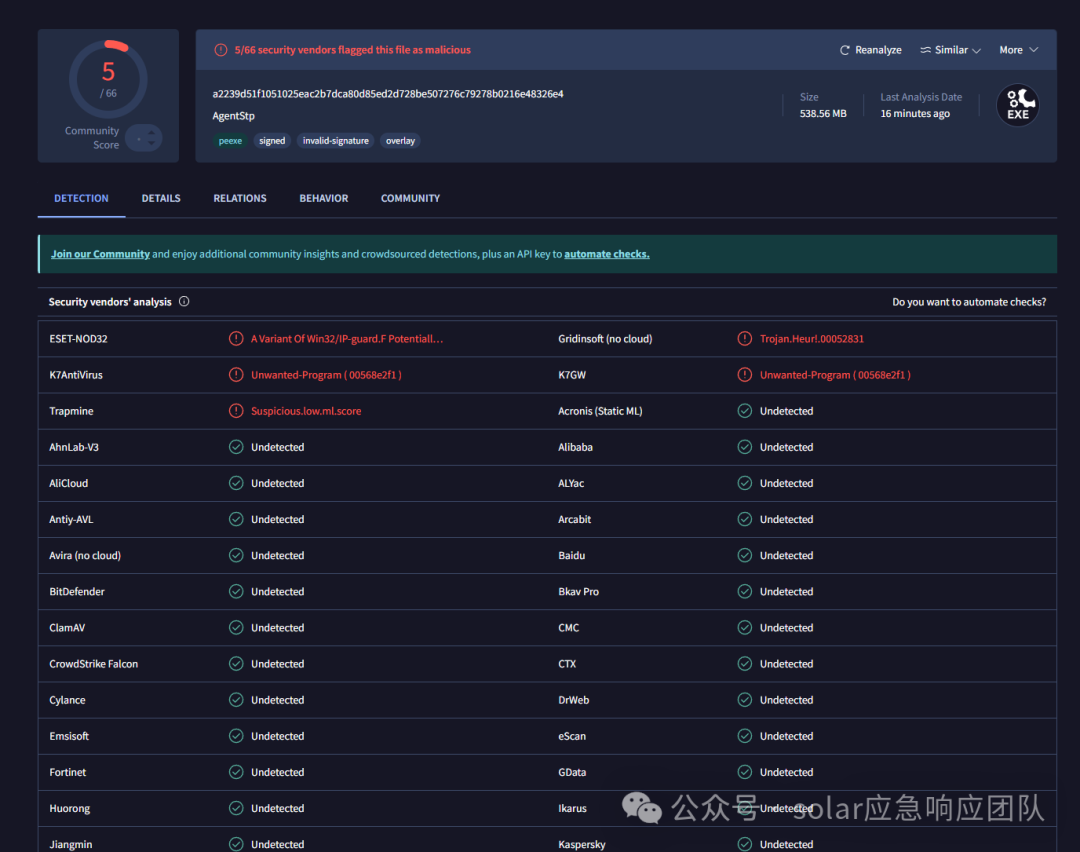Click the Baidu undetected check icon
This screenshot has width=1080, height=852.
click(745, 555)
